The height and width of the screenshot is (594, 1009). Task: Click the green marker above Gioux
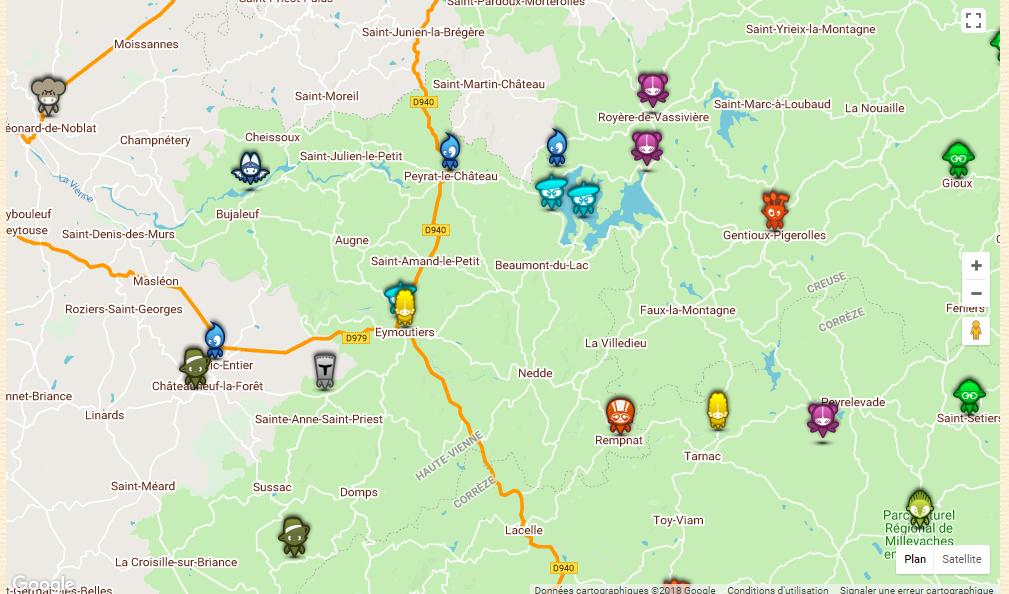(x=958, y=159)
